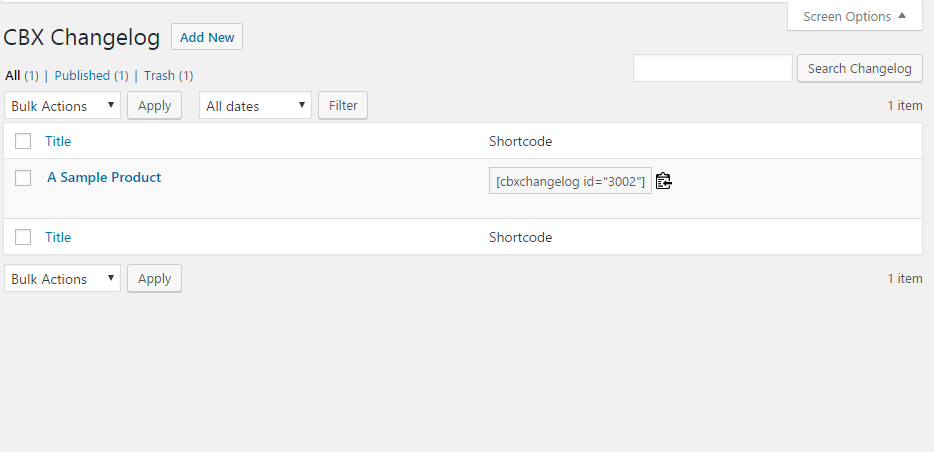The image size is (934, 452).
Task: Toggle the footer select-all checkbox
Action: [x=23, y=237]
